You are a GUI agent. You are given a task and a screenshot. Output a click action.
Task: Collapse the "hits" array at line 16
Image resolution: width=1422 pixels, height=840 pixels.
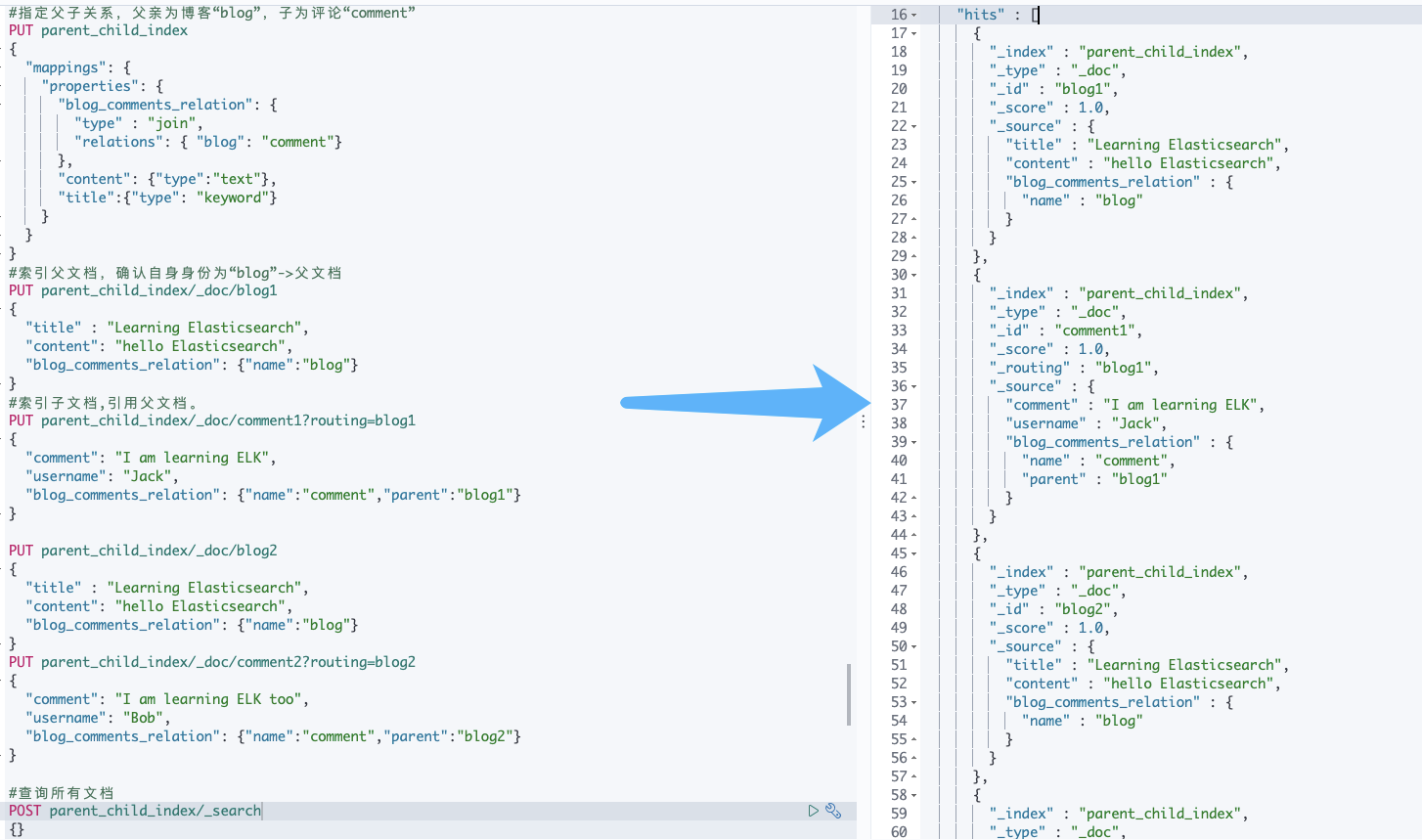(x=914, y=15)
